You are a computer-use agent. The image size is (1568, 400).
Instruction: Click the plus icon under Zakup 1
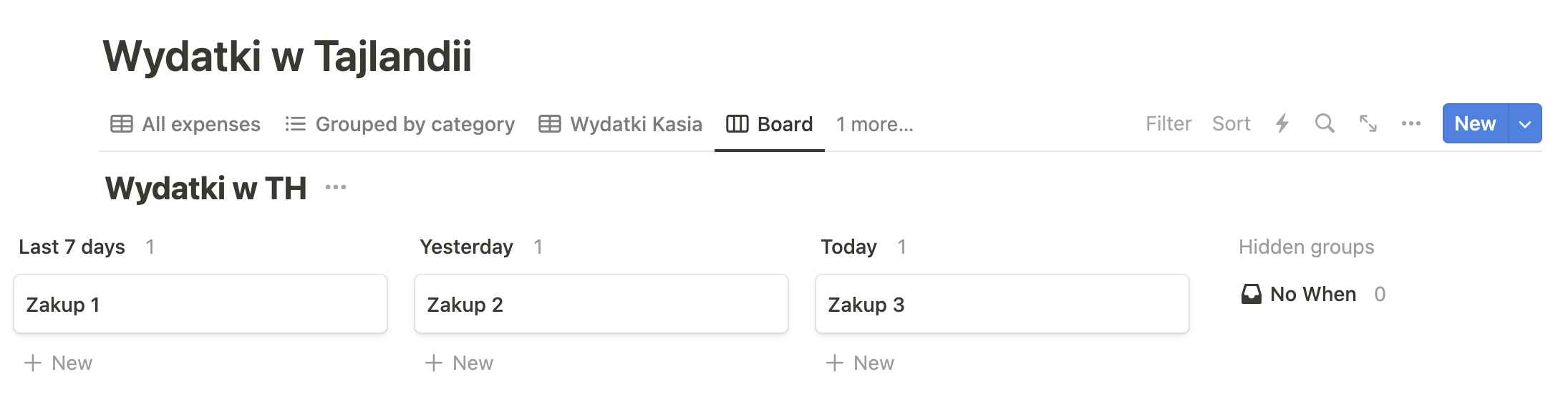[33, 363]
